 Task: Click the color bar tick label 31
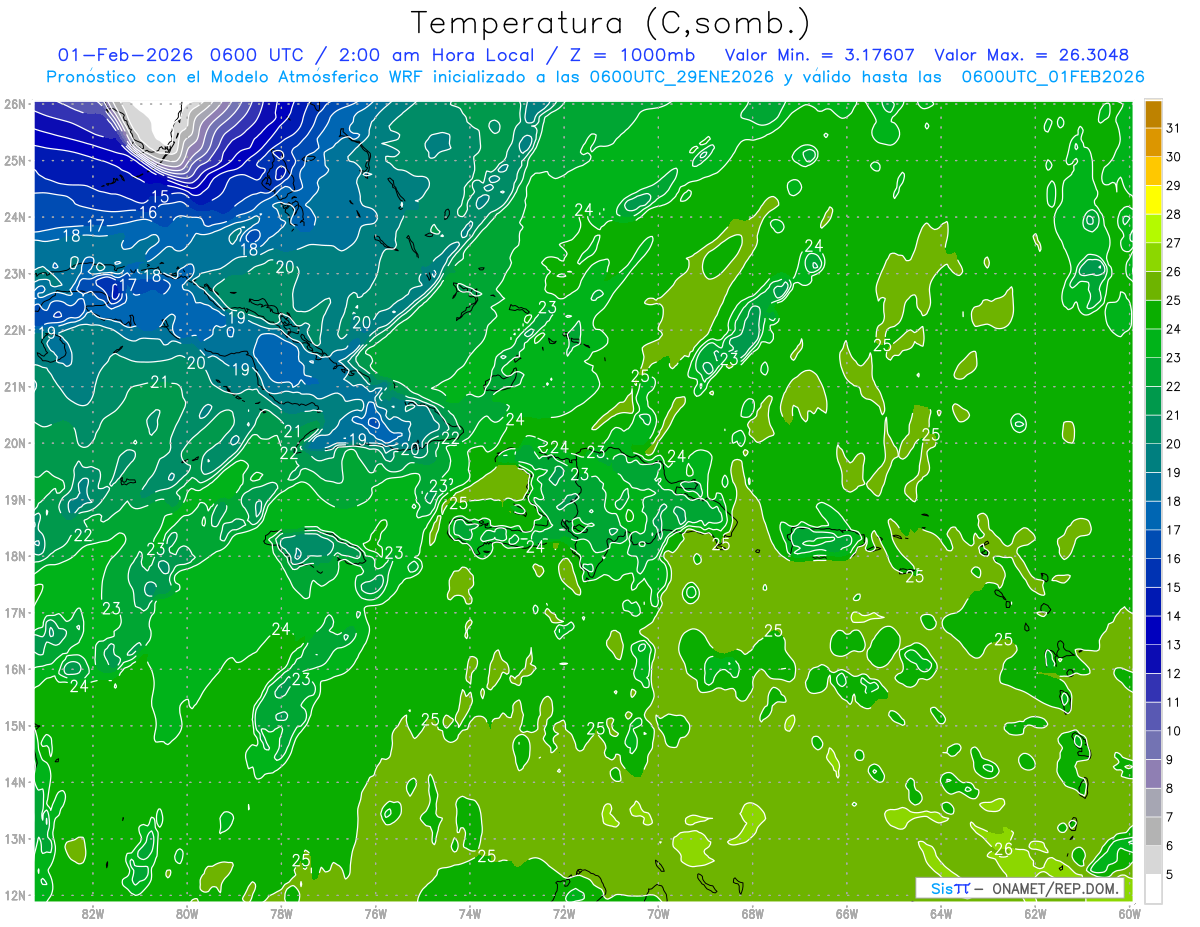tap(1173, 127)
